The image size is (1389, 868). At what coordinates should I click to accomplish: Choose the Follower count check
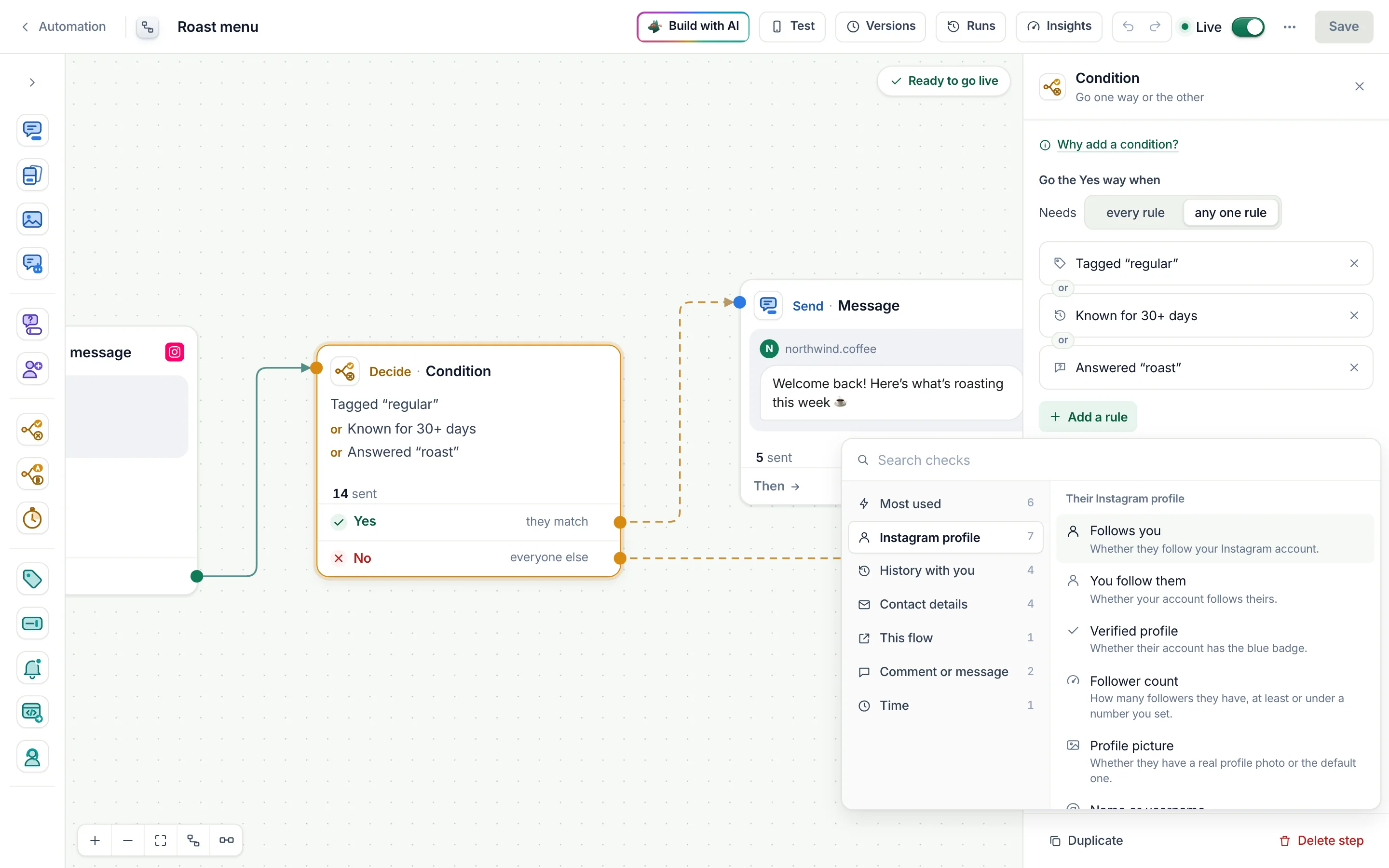point(1214,696)
